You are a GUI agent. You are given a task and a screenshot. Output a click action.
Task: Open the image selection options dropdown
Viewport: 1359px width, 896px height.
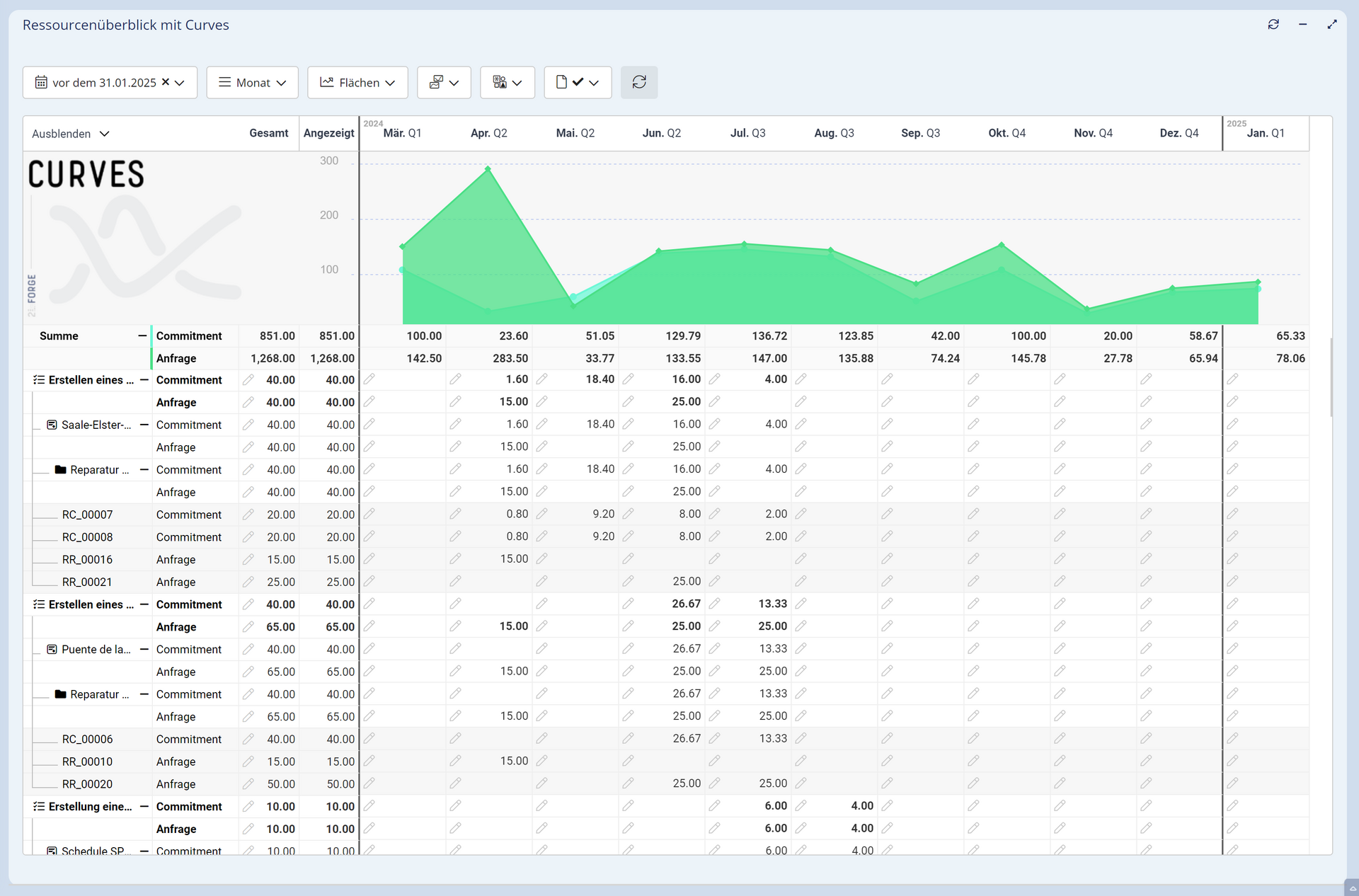[444, 83]
